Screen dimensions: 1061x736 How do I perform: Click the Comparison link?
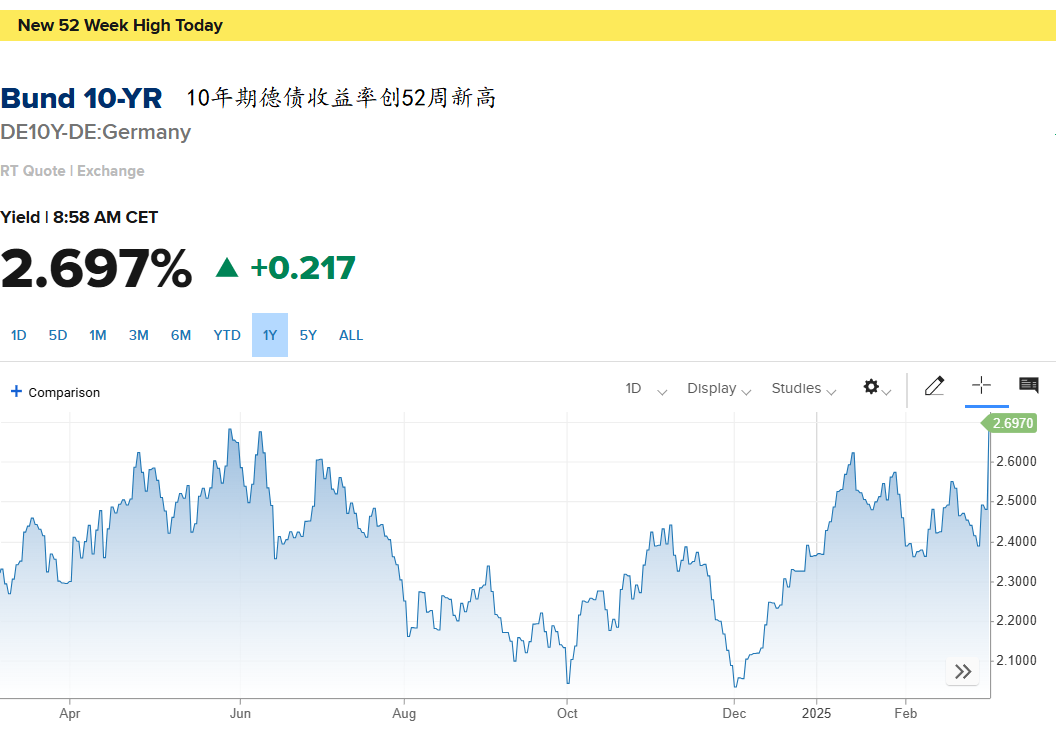coord(64,393)
